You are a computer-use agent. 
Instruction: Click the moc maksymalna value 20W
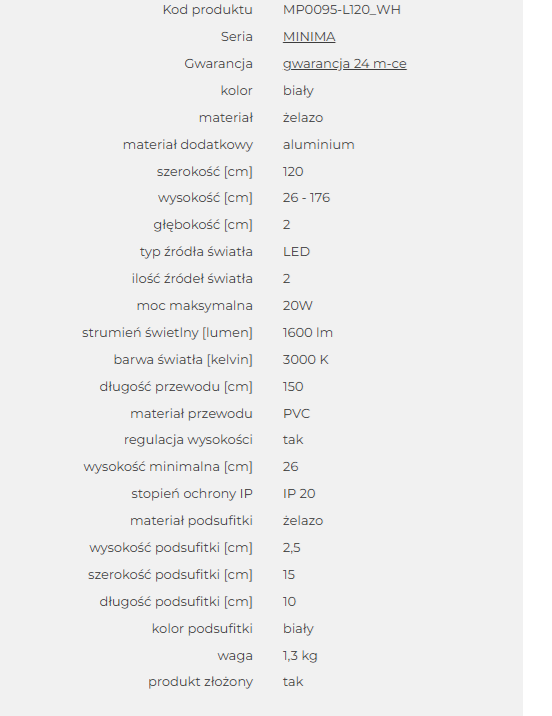(298, 305)
